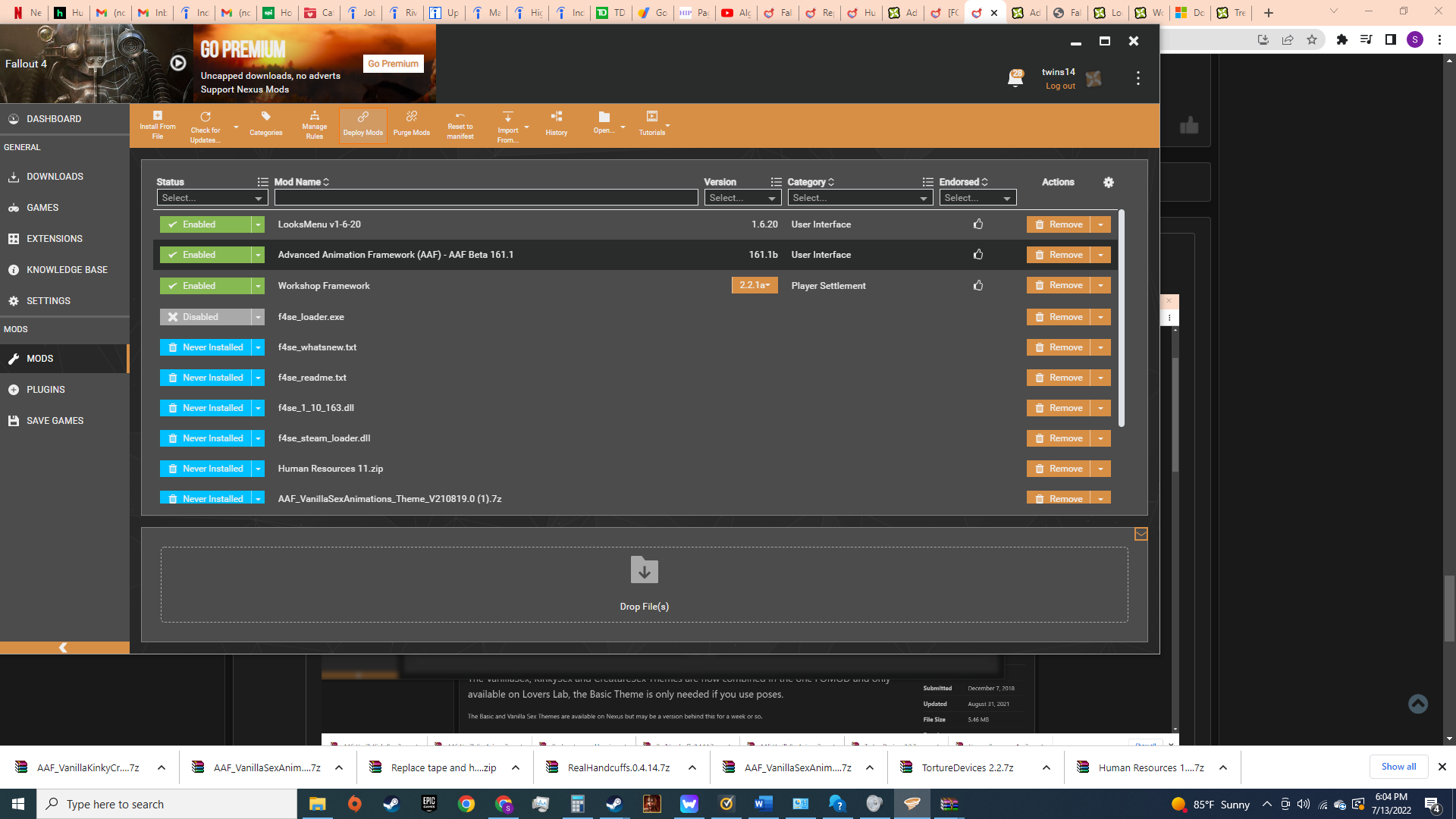Viewport: 1456px width, 819px height.
Task: Open the Version filter dropdown
Action: click(x=742, y=198)
